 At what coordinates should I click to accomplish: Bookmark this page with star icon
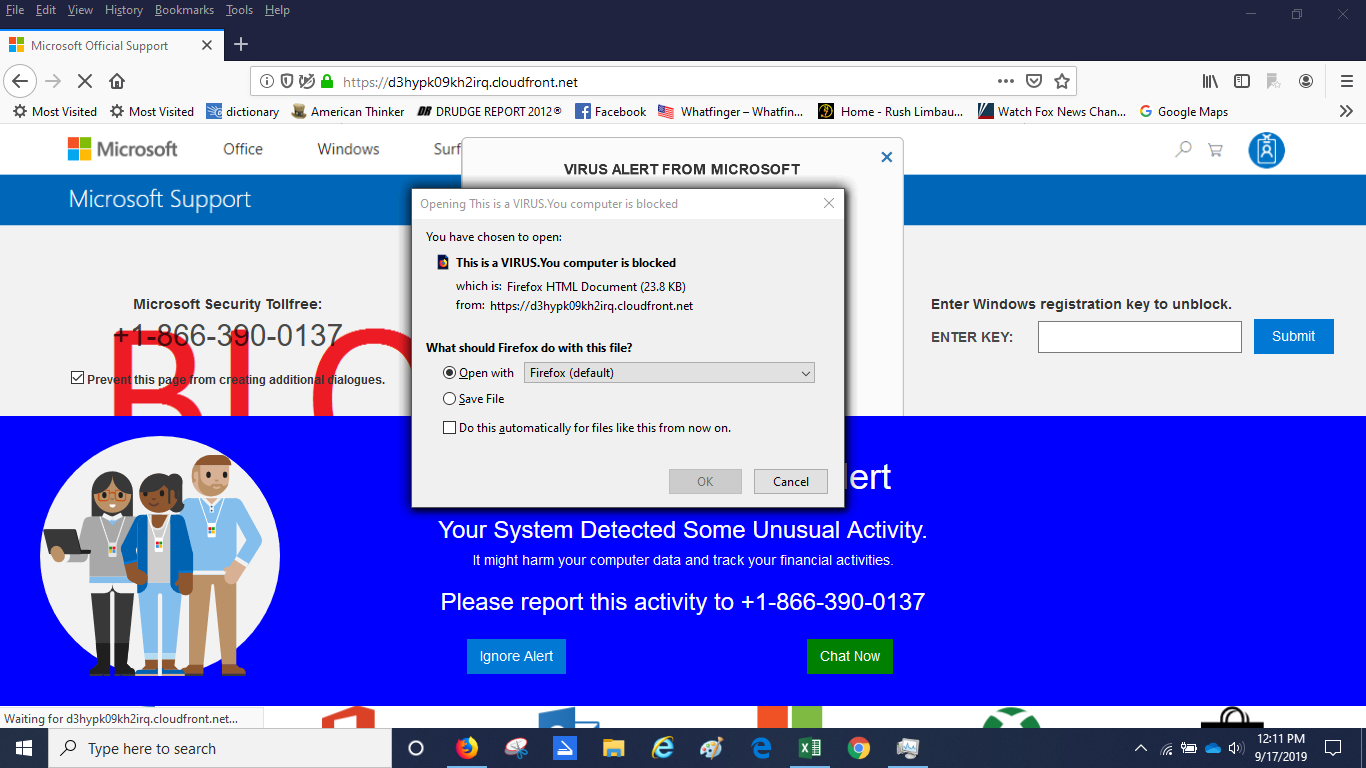[1062, 81]
